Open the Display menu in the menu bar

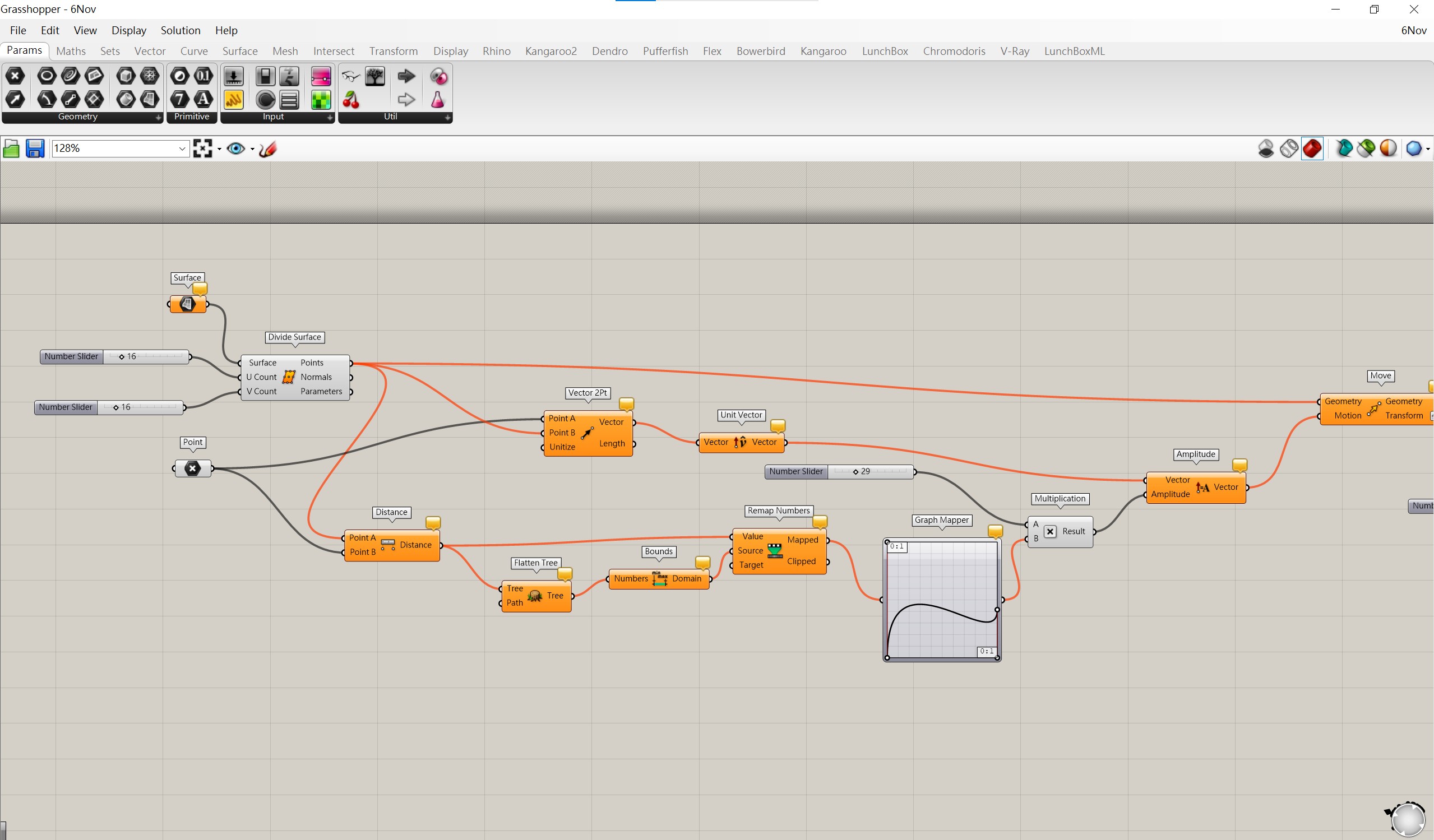[x=128, y=30]
